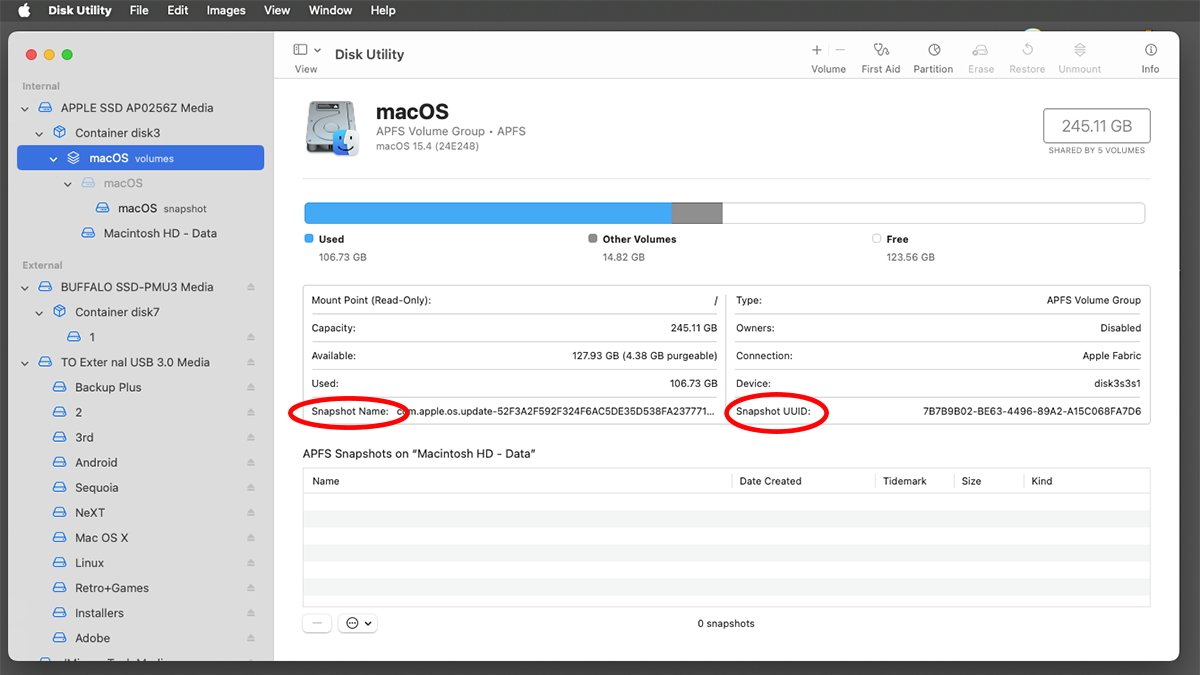Click the Add Volume plus icon
Viewport: 1200px width, 675px height.
pos(817,50)
